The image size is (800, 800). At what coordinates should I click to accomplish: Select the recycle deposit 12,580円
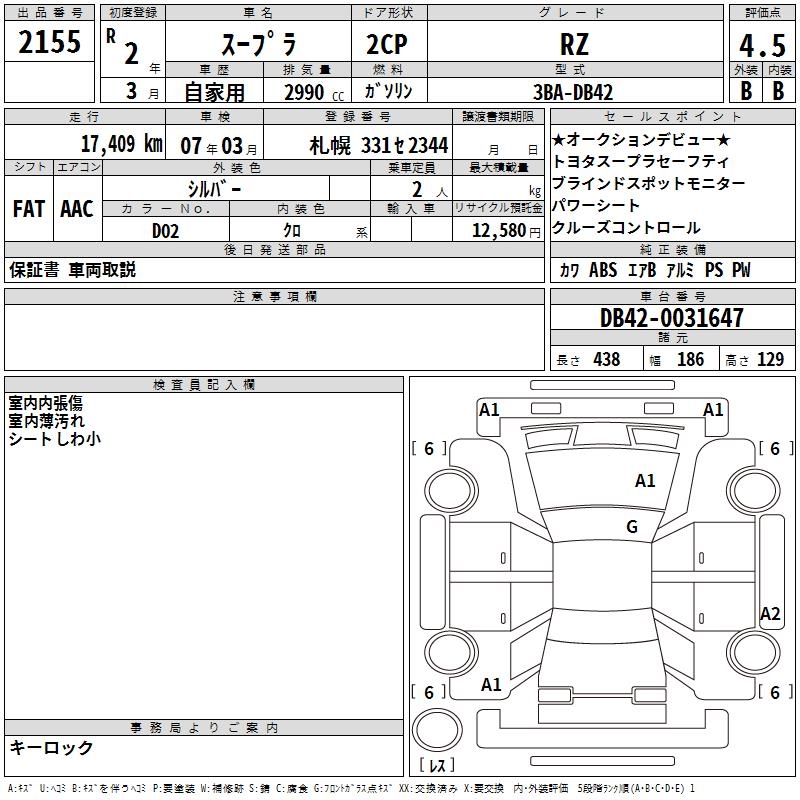[506, 231]
